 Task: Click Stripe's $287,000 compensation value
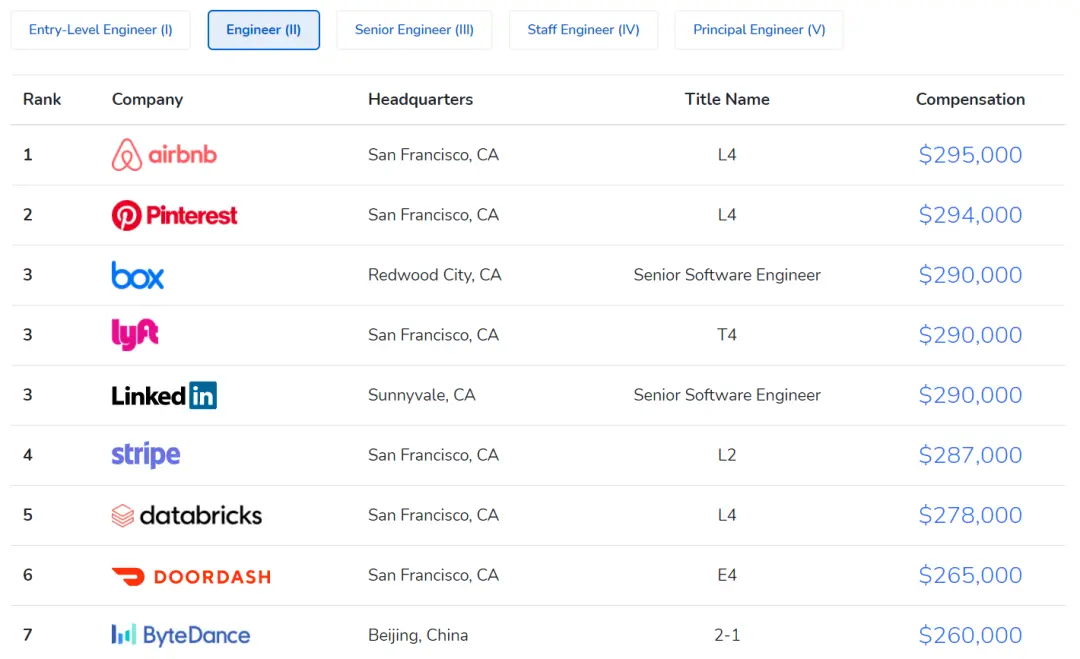tap(970, 455)
